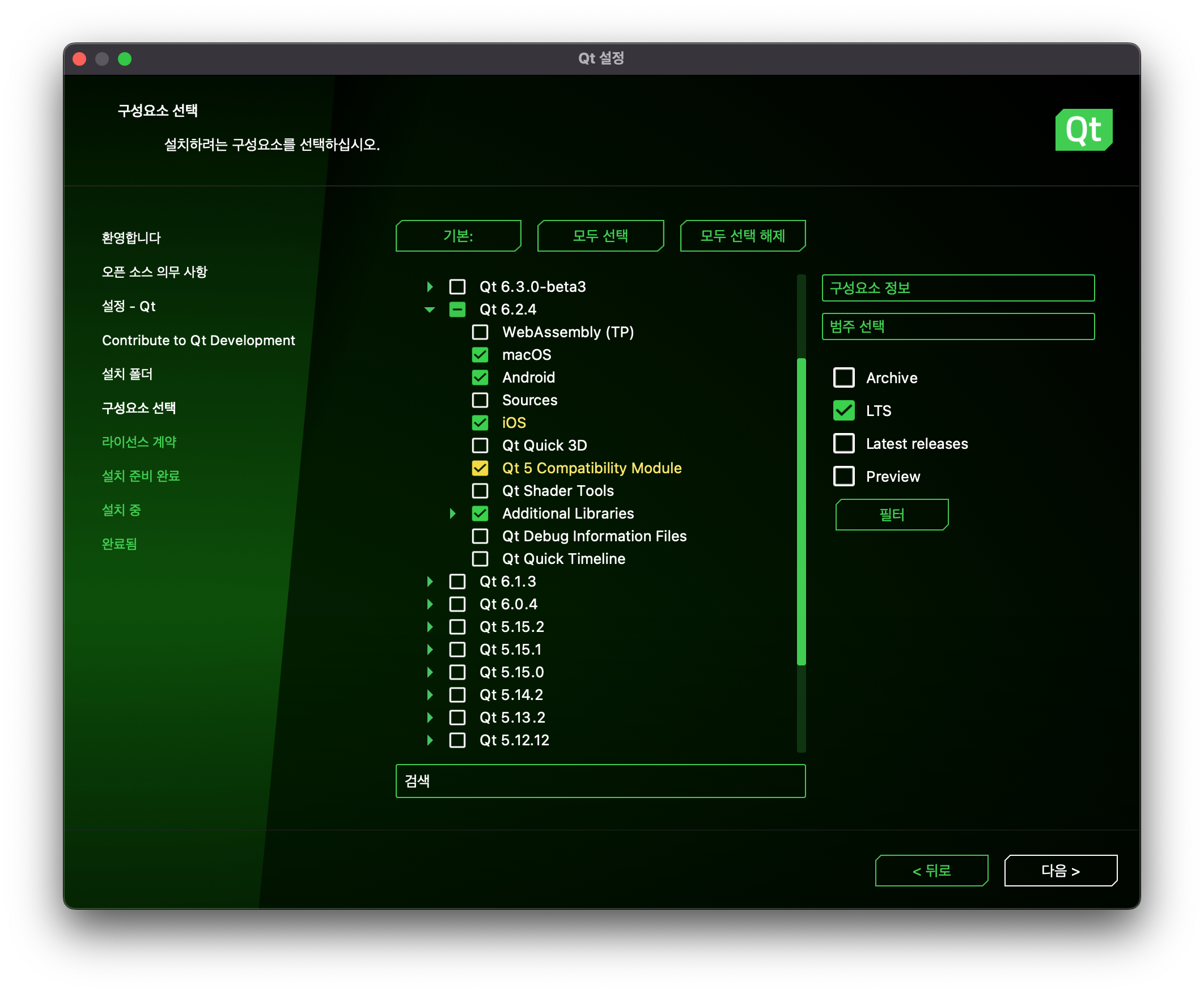Open the 구성요소 정보 tab

pos(957,288)
